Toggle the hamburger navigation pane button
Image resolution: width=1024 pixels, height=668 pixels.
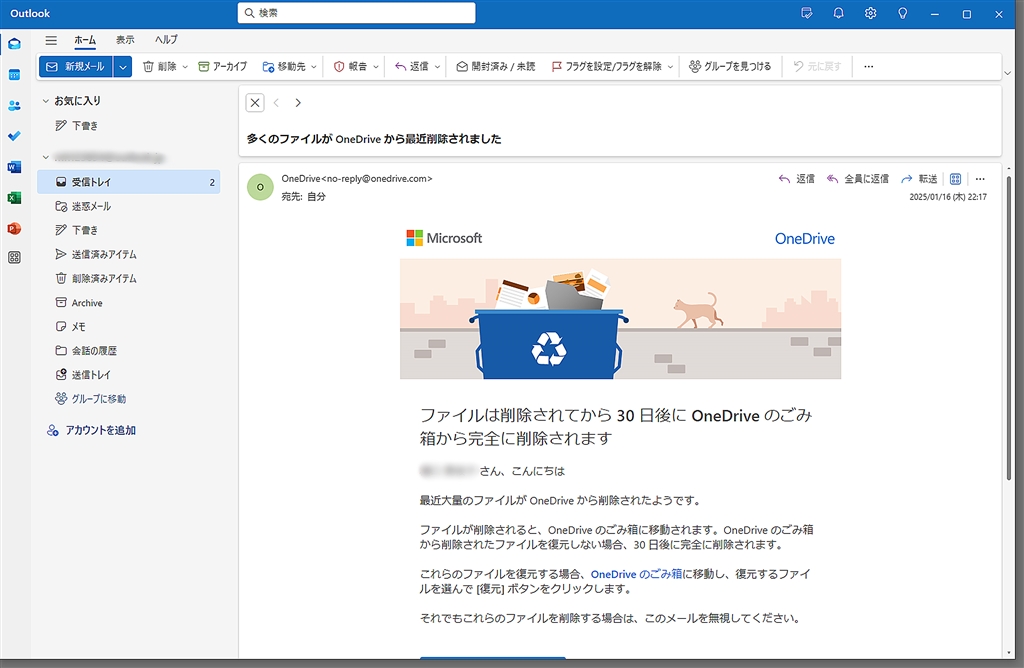click(51, 40)
